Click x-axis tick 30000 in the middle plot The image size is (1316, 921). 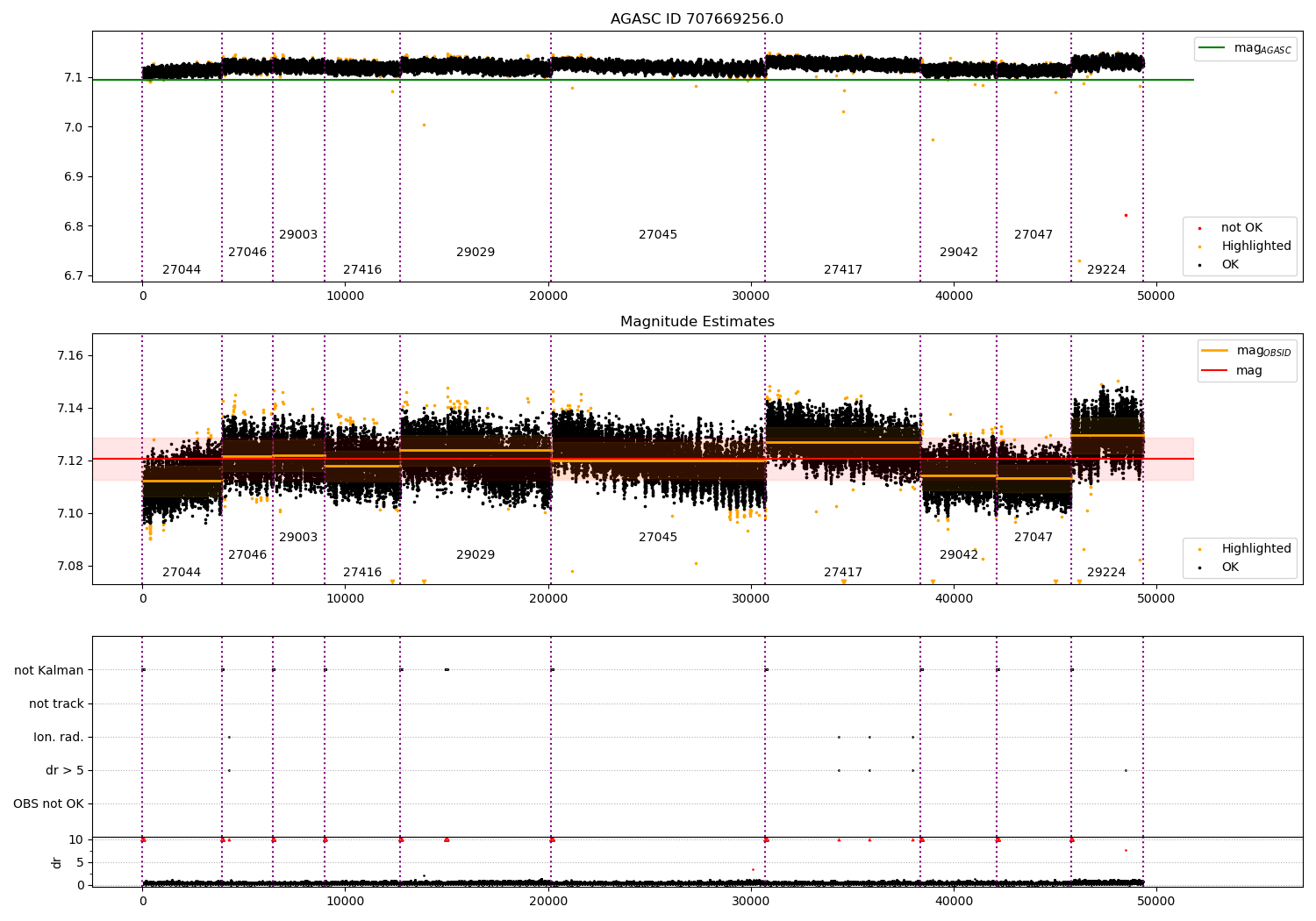point(751,598)
